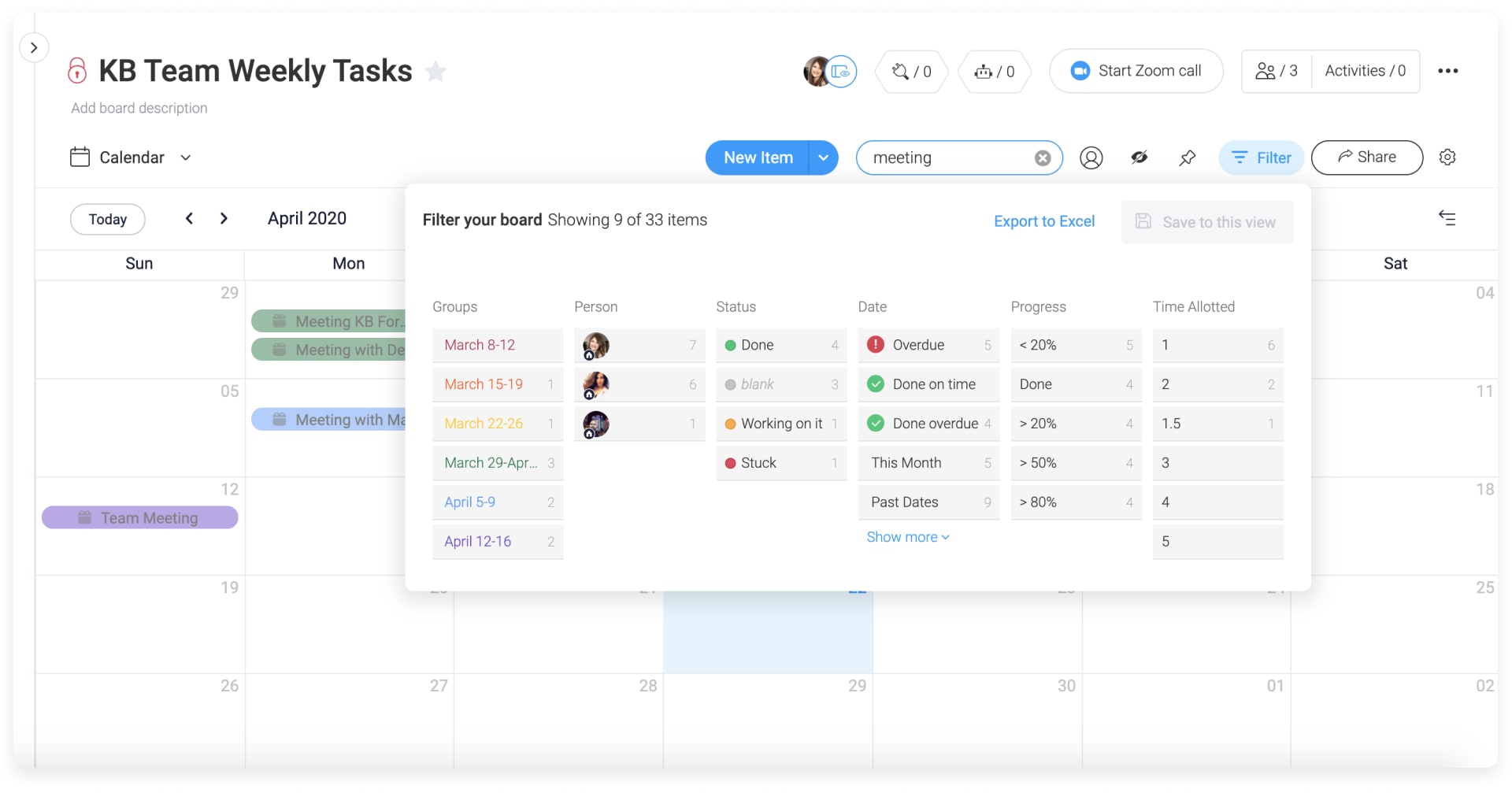Screen dimensions: 1512x793
Task: Collapse the side list icon at right
Action: point(1447,218)
